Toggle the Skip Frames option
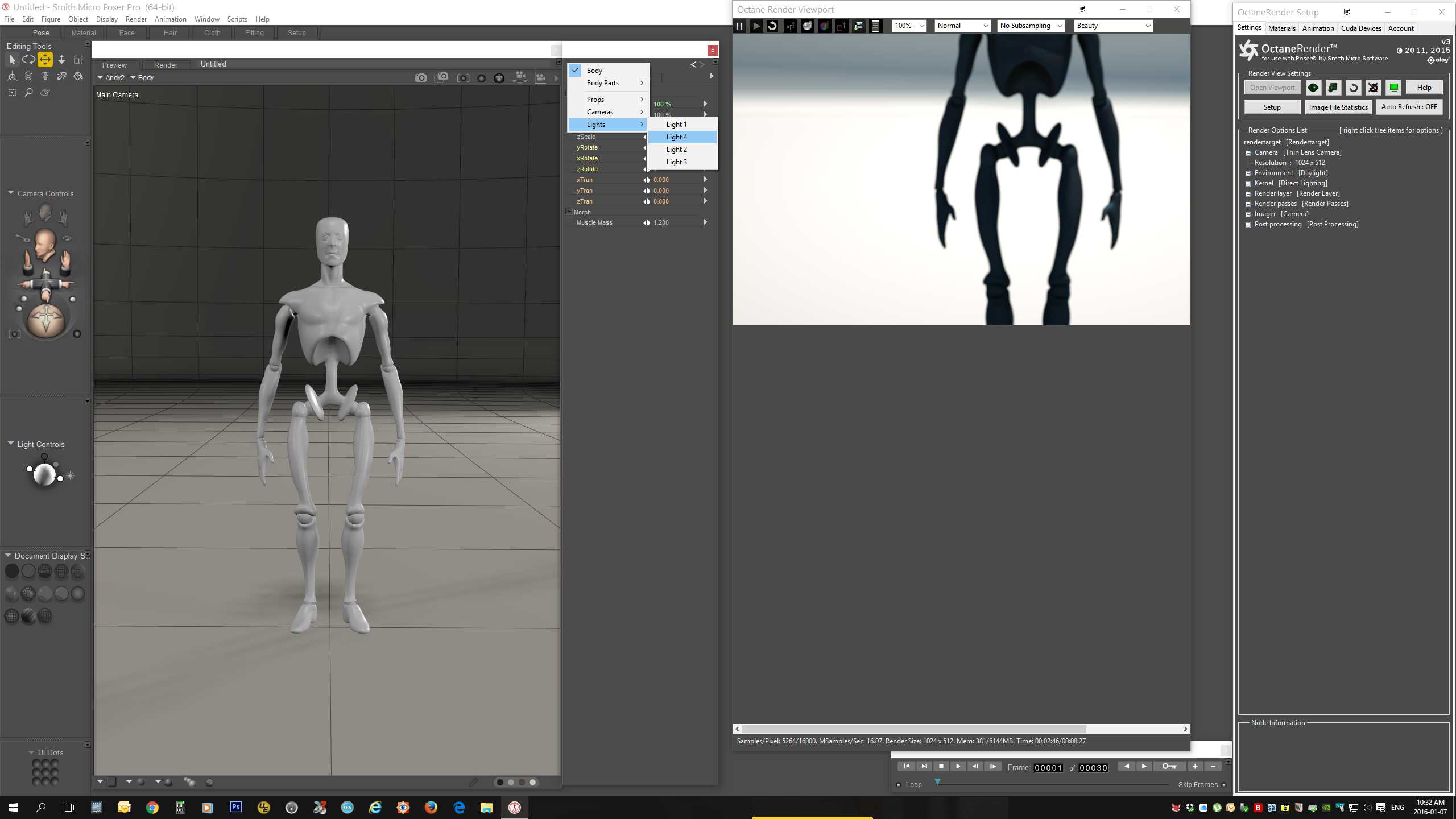1456x819 pixels. pyautogui.click(x=1224, y=785)
